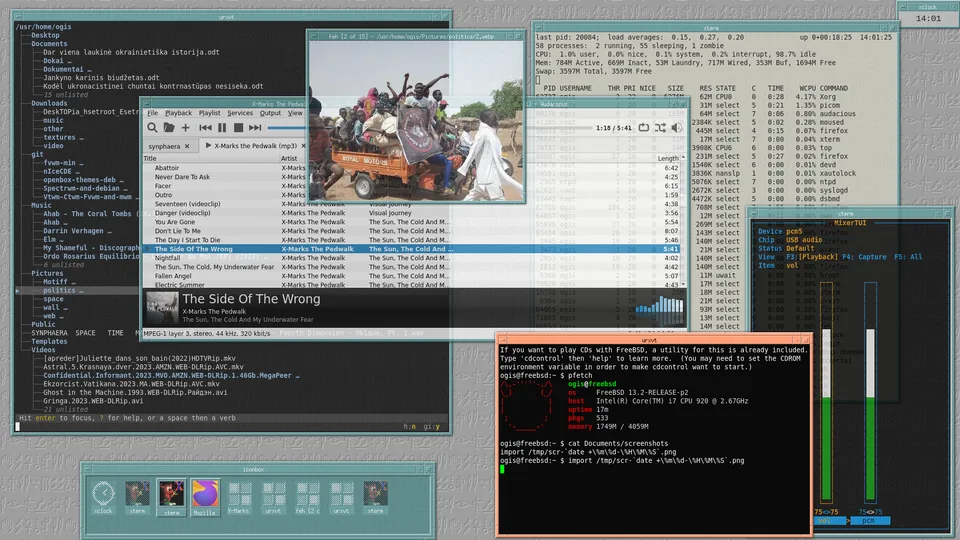Open the X-Marks icon in the iconbox

tap(239, 497)
